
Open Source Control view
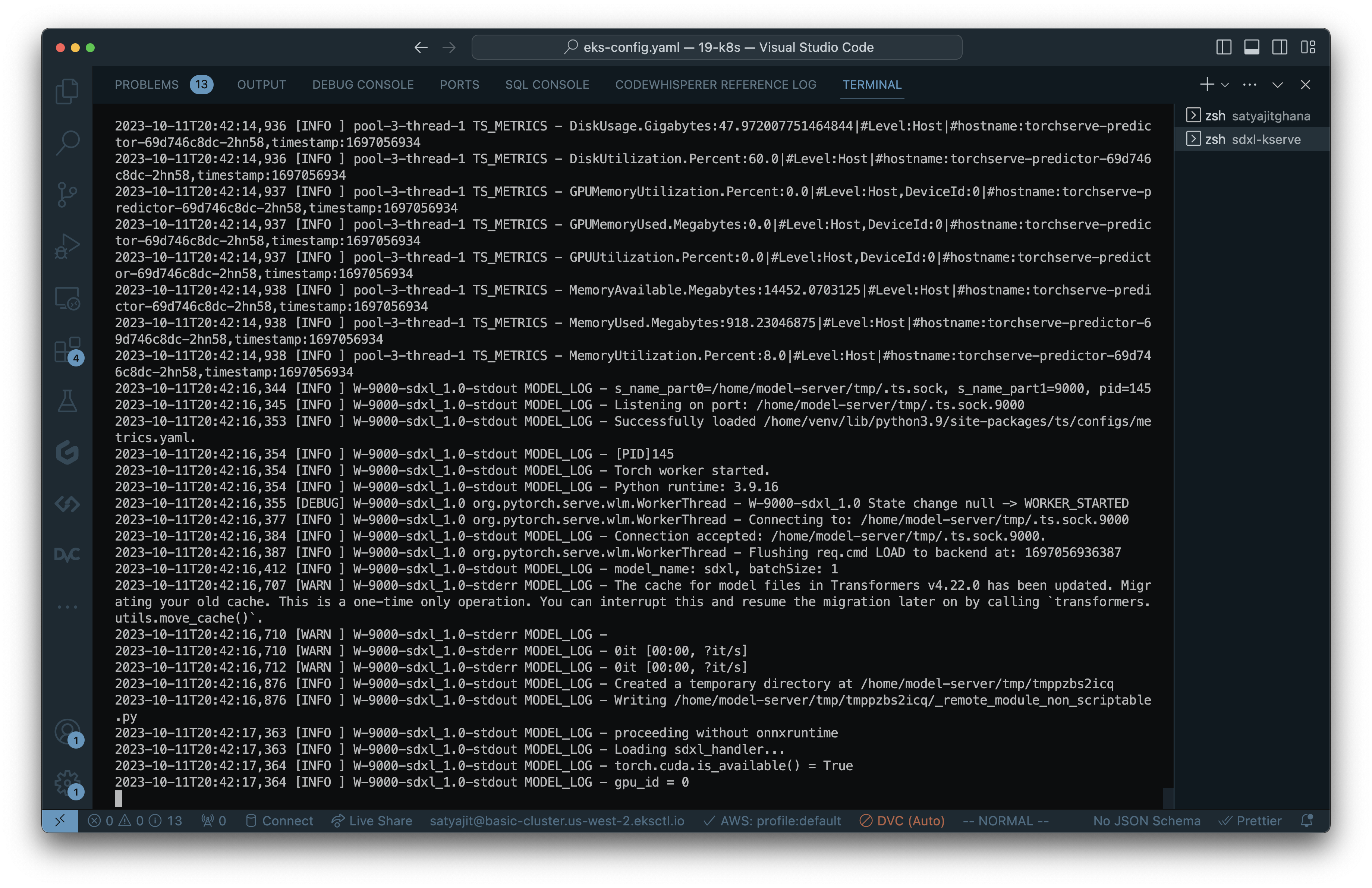pyautogui.click(x=67, y=194)
